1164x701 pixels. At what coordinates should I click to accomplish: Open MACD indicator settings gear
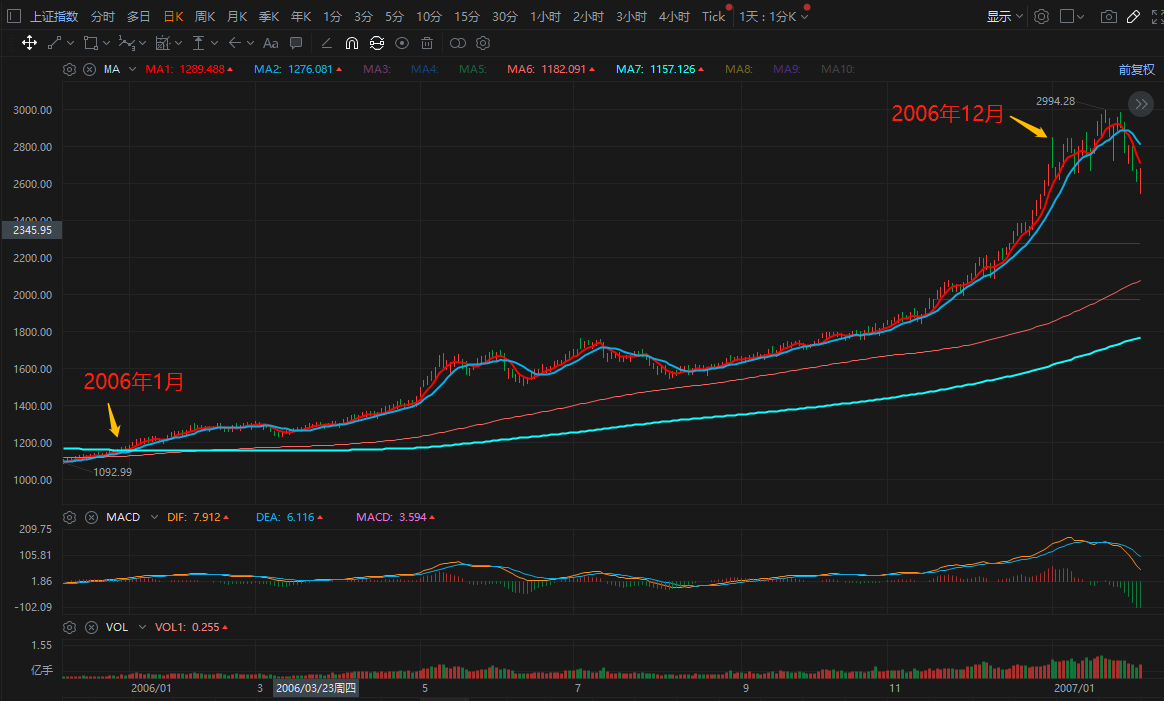point(69,518)
